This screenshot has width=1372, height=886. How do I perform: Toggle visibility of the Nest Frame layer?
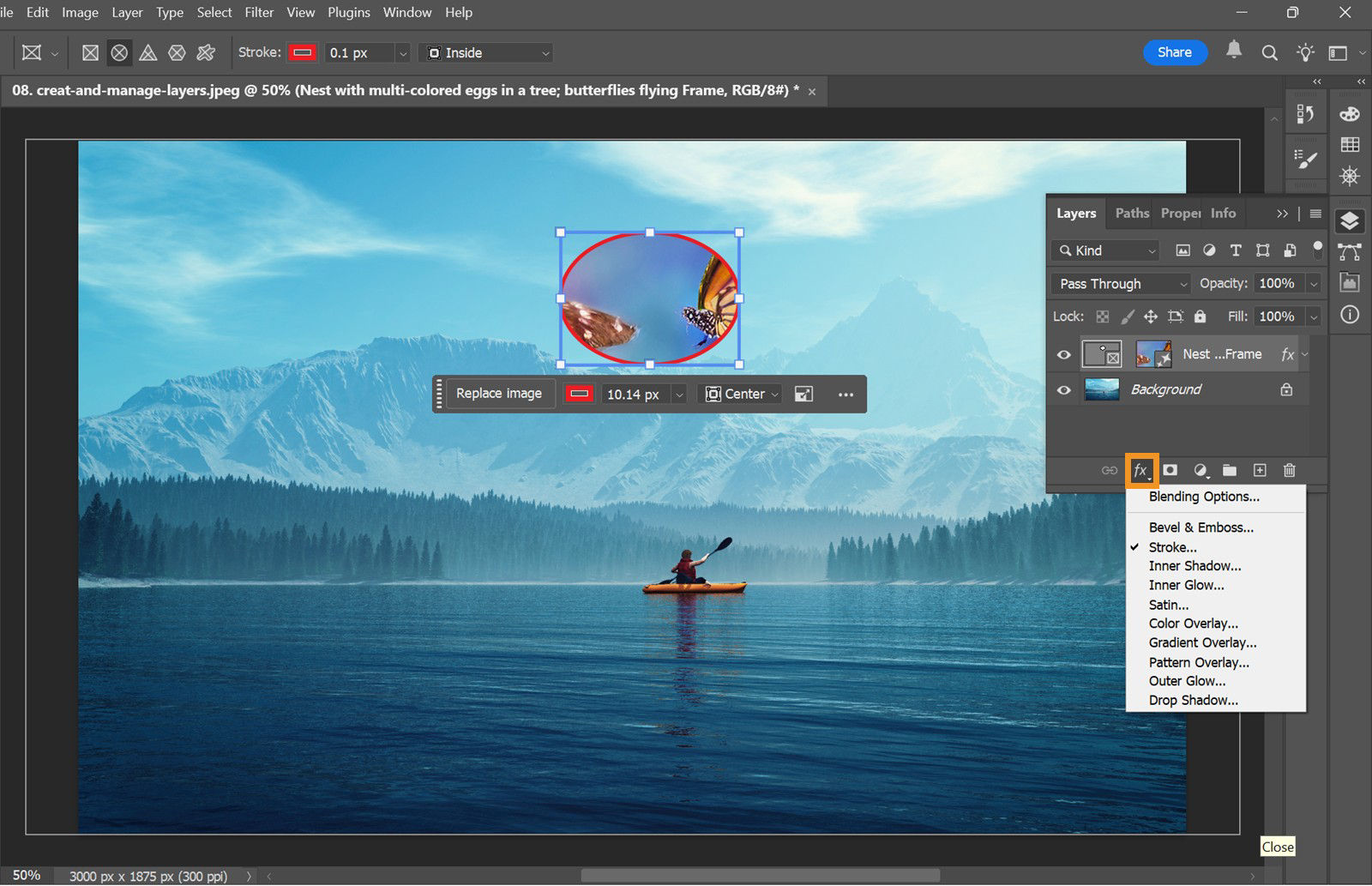point(1063,353)
